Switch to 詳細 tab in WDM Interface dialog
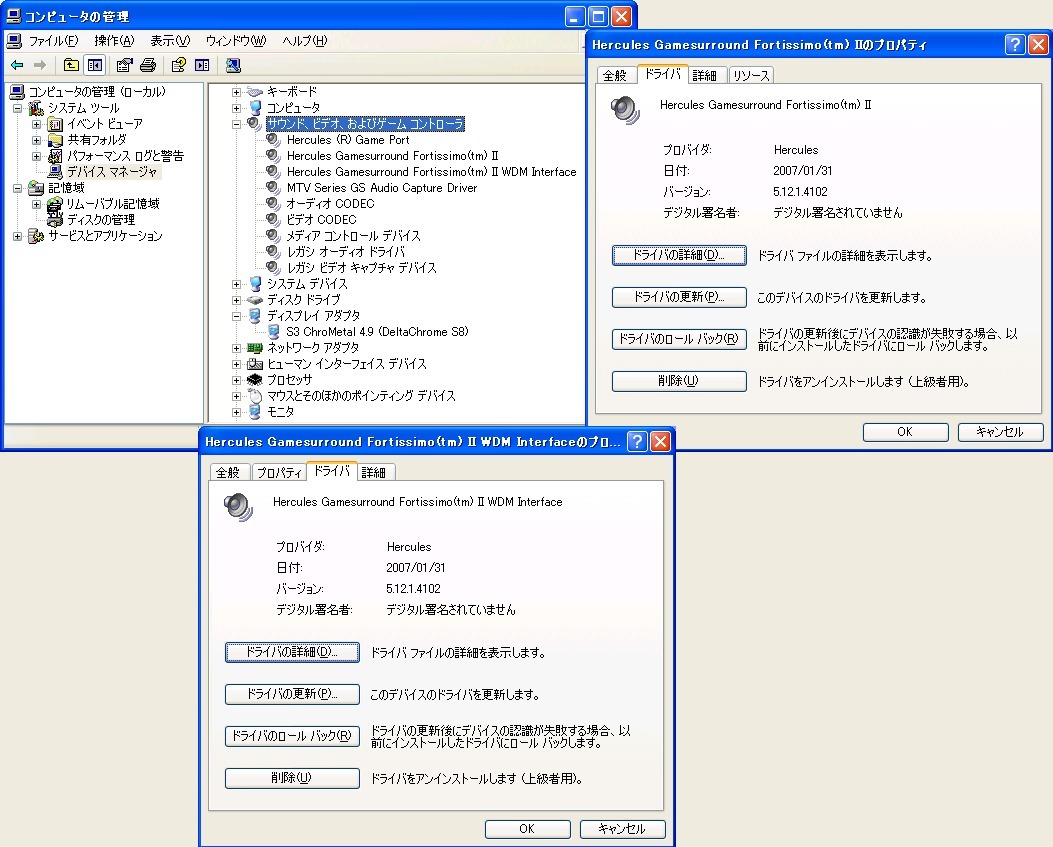 [373, 473]
